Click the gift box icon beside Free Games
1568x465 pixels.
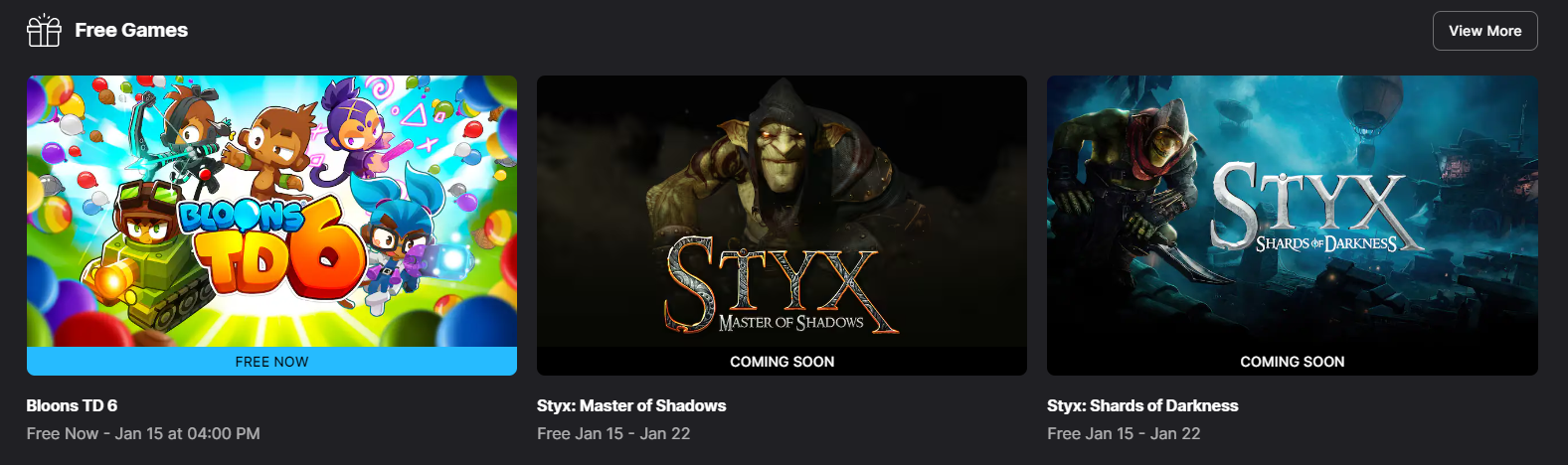(44, 31)
